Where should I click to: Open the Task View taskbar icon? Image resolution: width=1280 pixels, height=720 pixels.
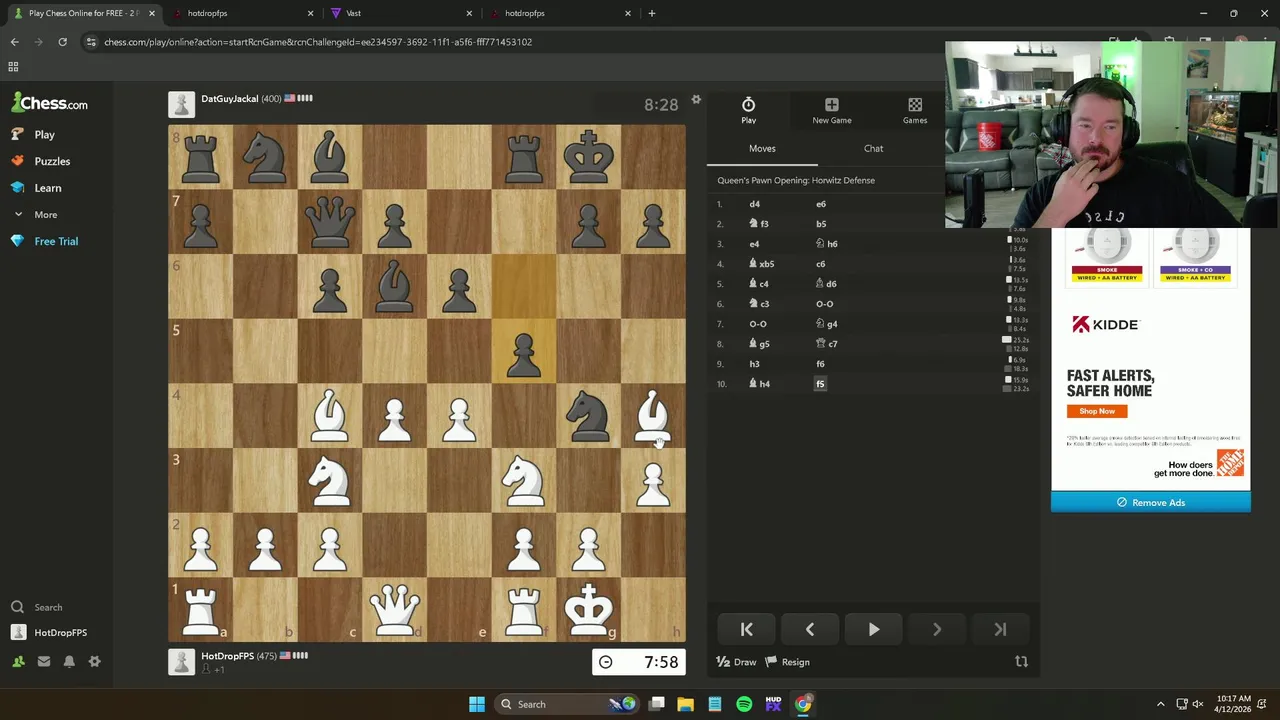656,704
